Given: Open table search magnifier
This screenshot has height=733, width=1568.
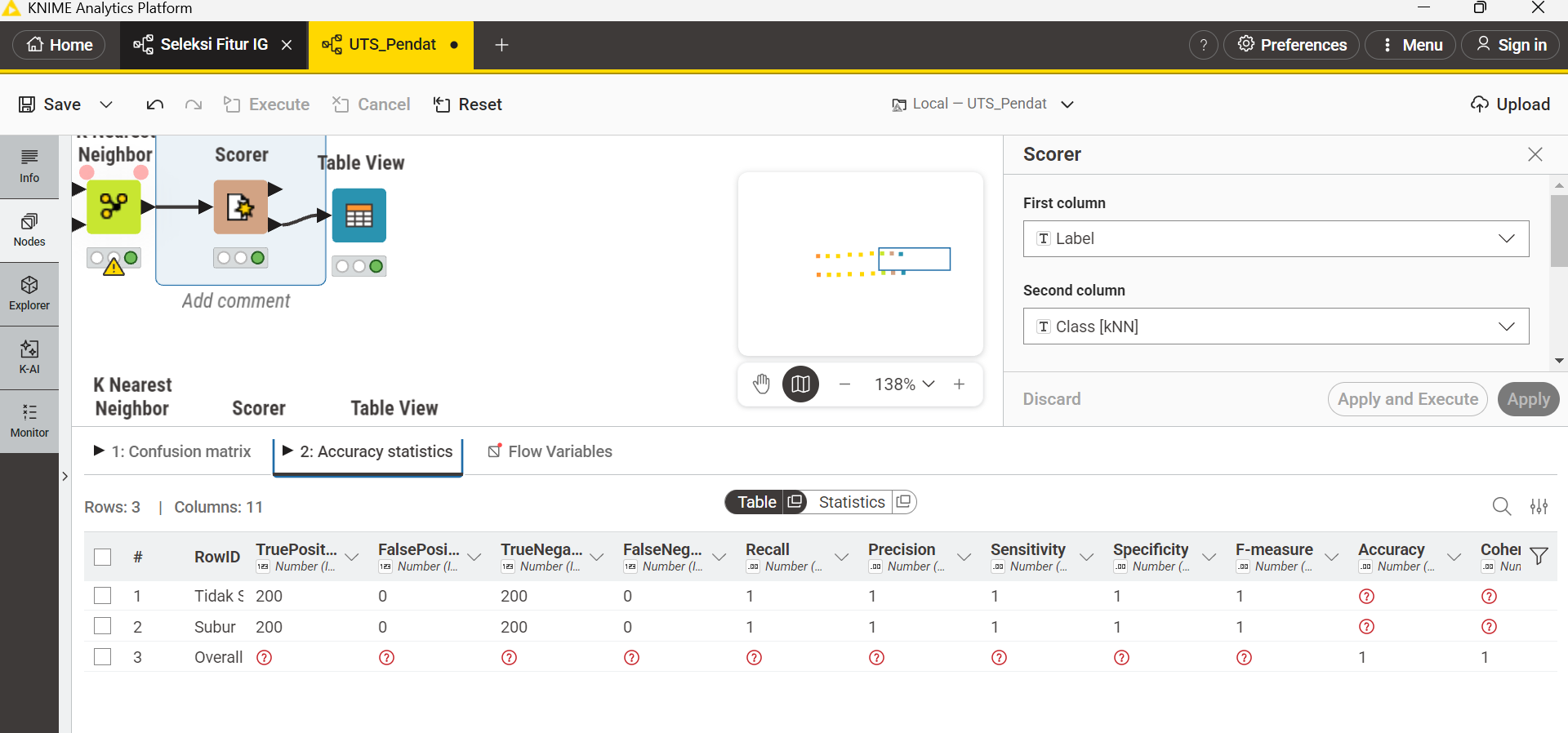Looking at the screenshot, I should [x=1501, y=507].
